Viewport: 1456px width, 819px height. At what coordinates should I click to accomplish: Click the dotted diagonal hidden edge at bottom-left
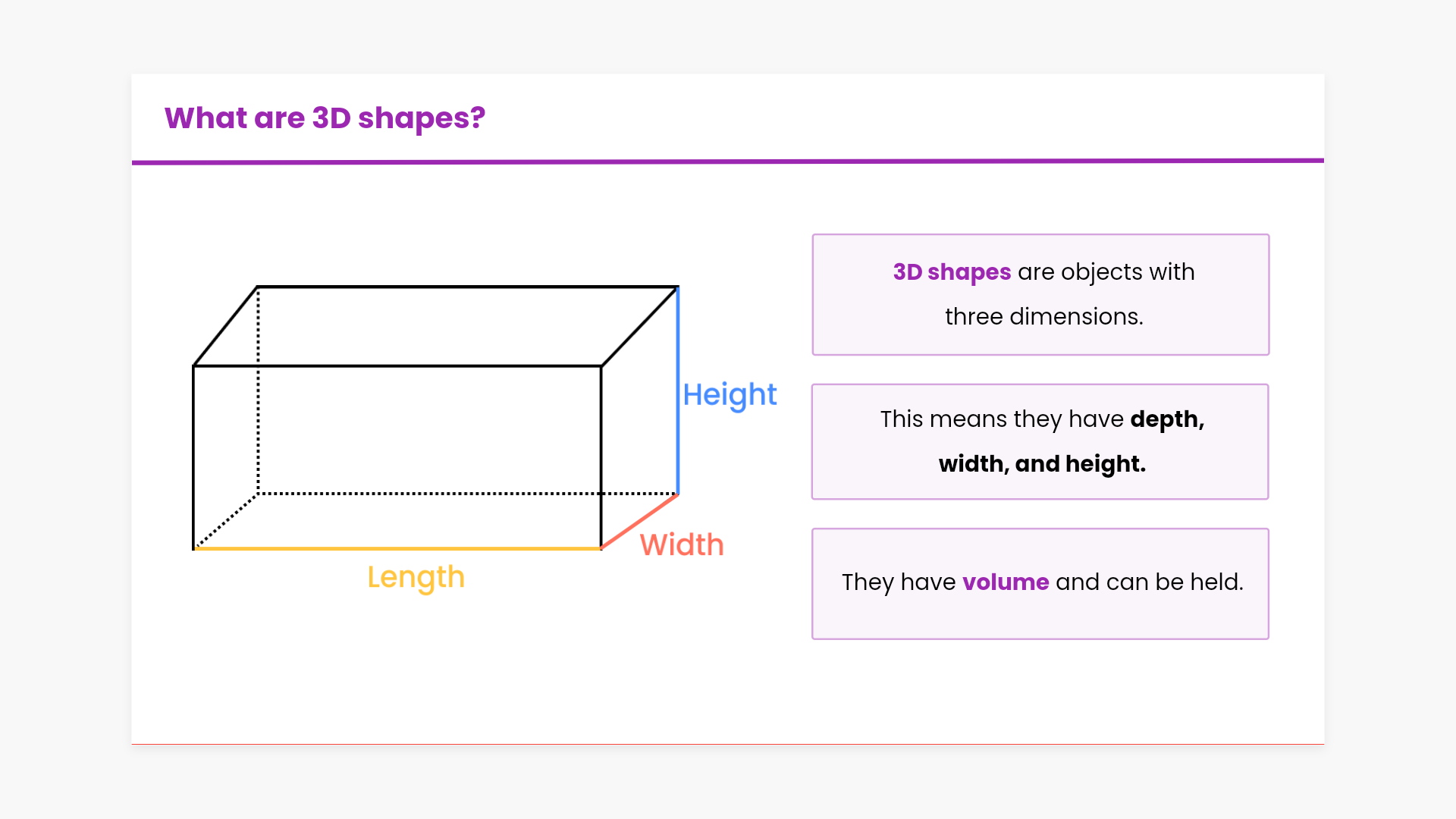[x=226, y=521]
